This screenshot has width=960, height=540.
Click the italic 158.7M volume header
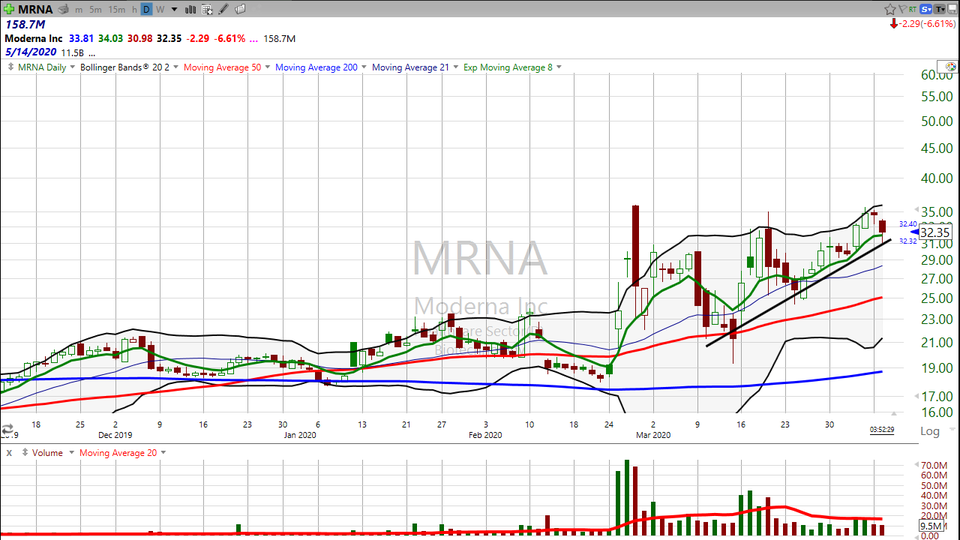coord(25,24)
